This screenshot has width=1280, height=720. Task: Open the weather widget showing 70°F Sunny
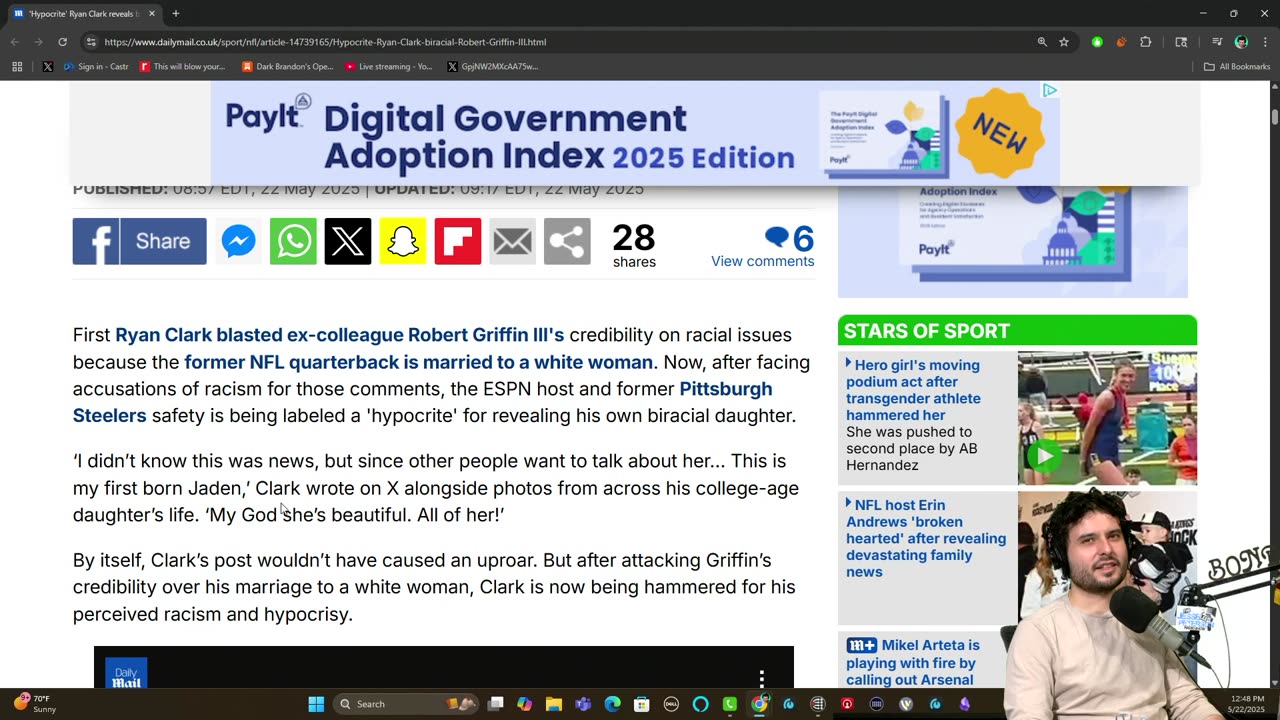coord(34,704)
